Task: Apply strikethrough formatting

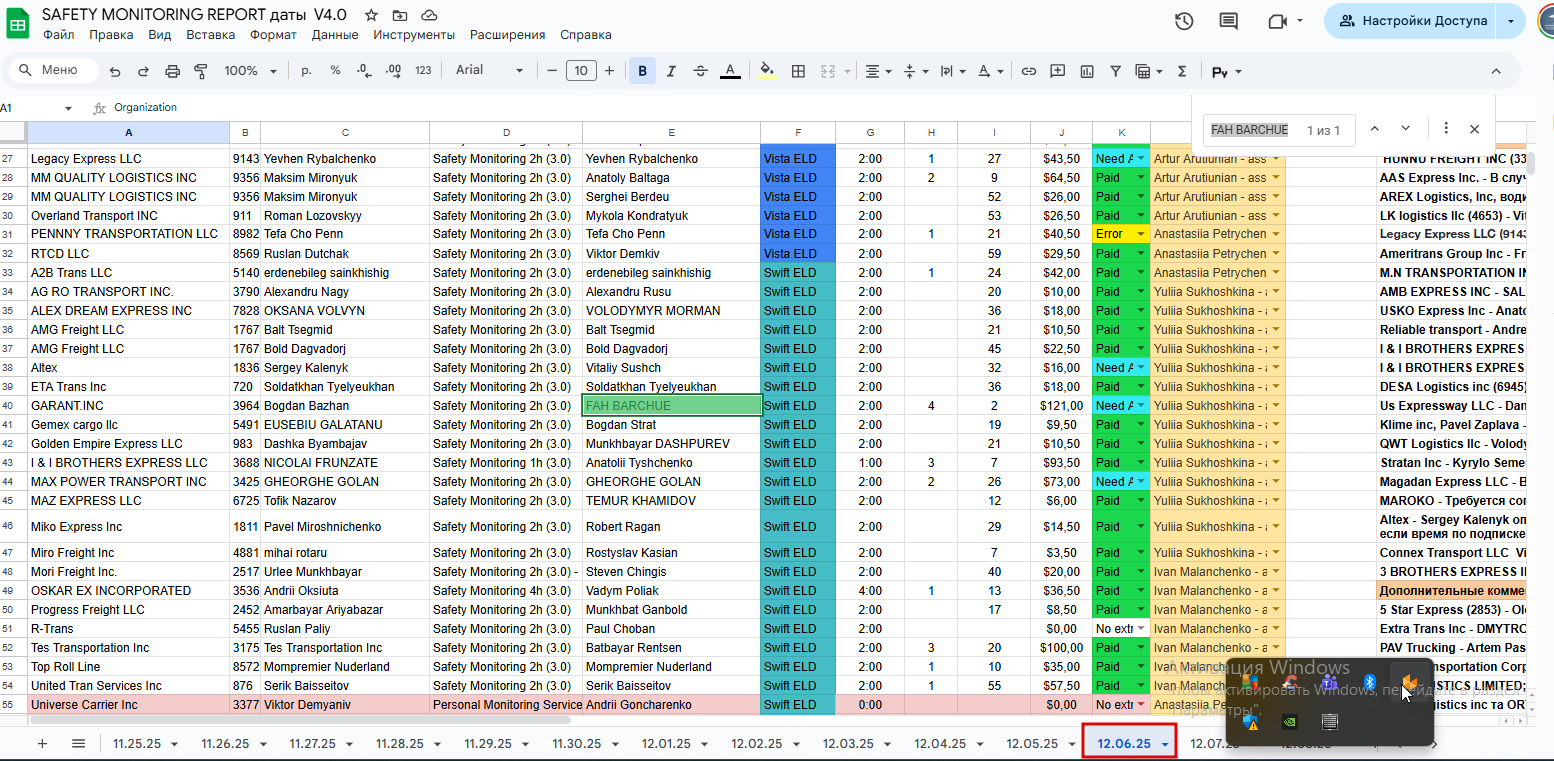Action: pos(700,71)
